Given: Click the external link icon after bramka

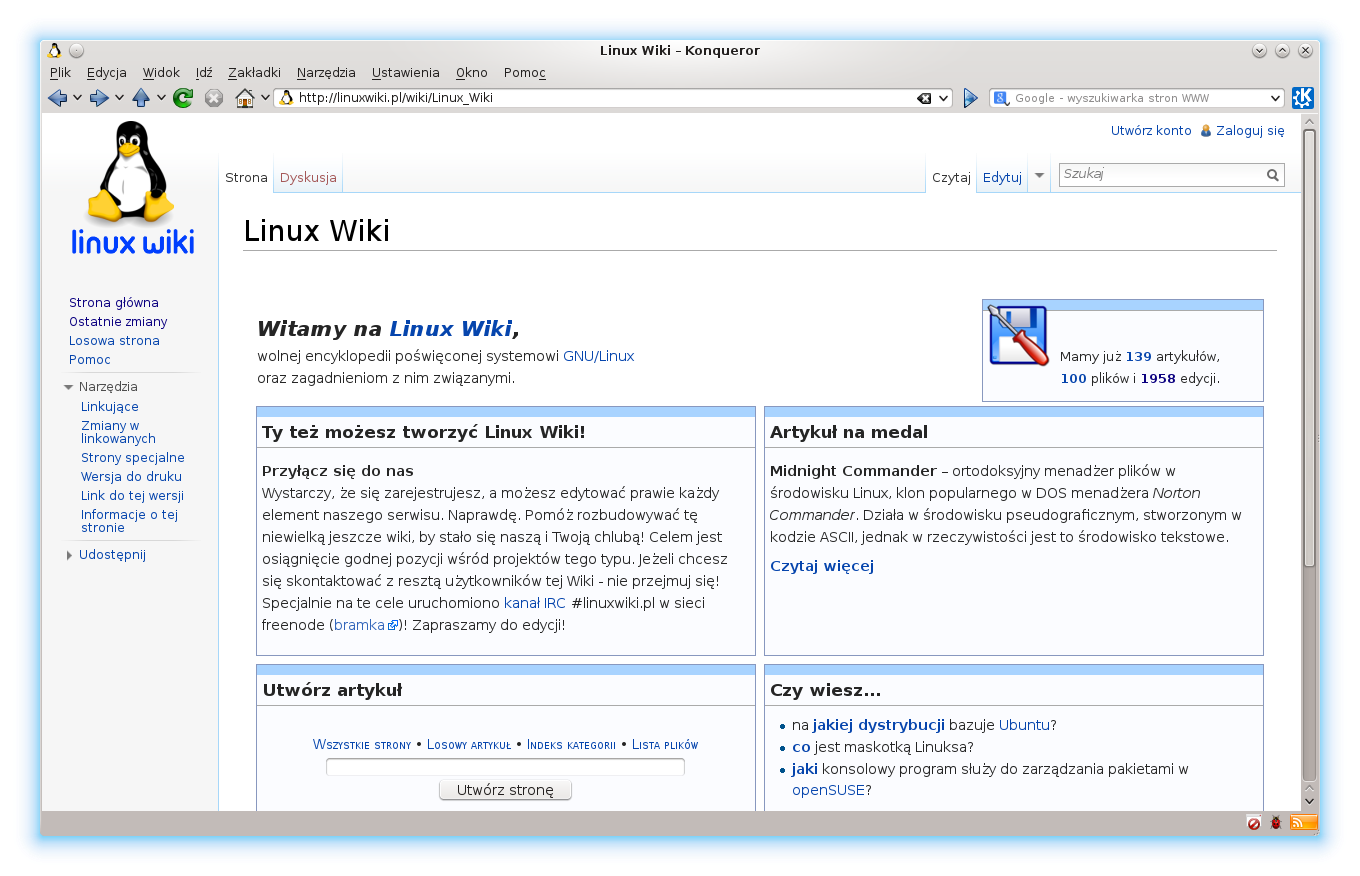Looking at the screenshot, I should (x=393, y=626).
